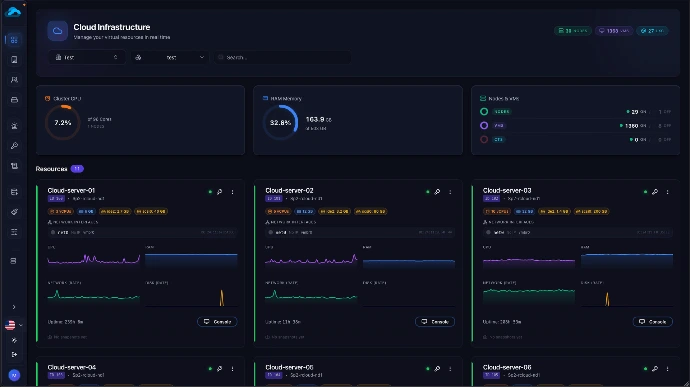Open the three-dot menu on Cloud-server-02
The height and width of the screenshot is (387, 690).
point(450,192)
